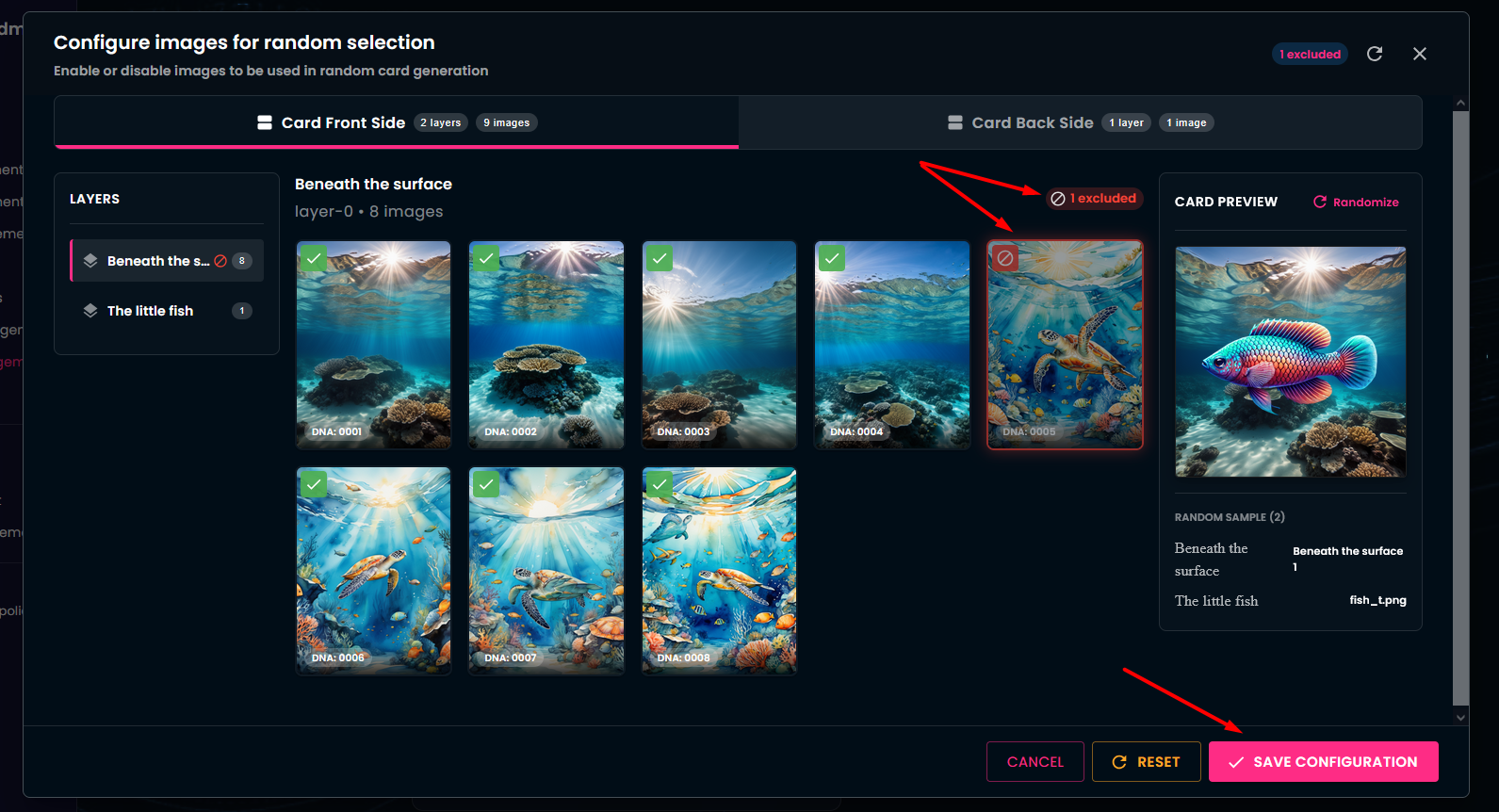Close the configure images dialog
Screen dimensions: 1499x812
pyautogui.click(x=1419, y=54)
